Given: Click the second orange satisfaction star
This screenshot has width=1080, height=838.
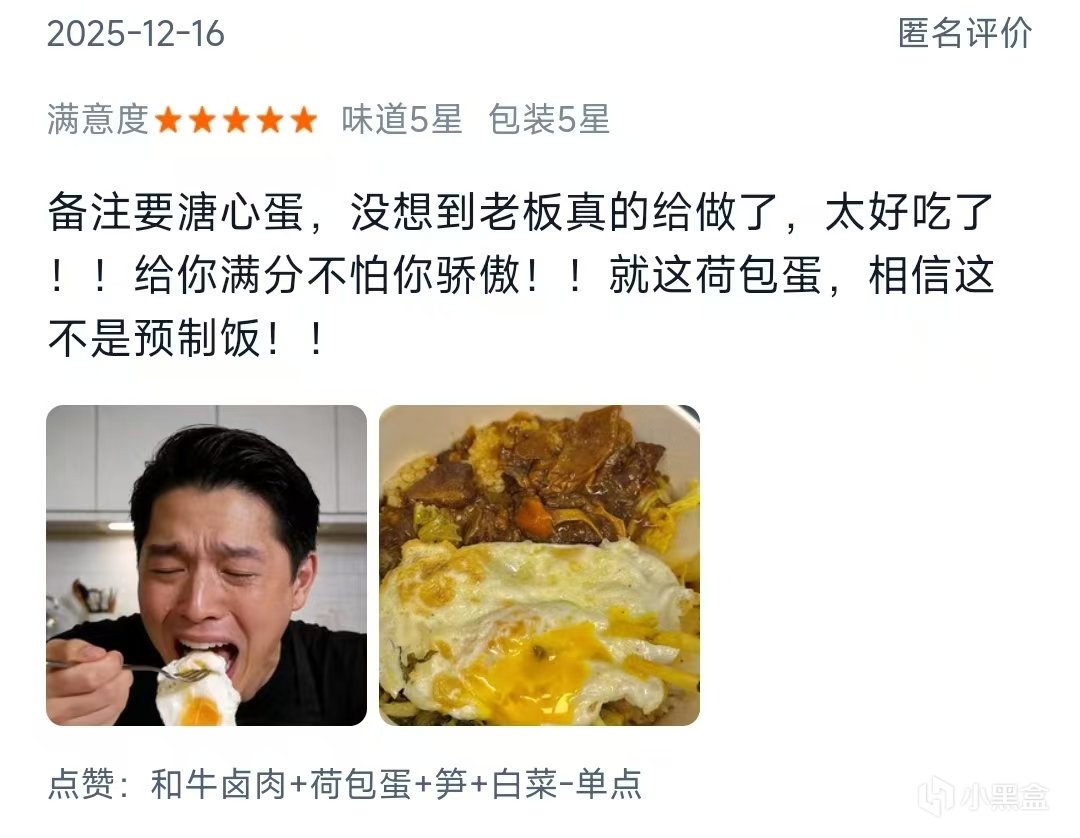Looking at the screenshot, I should pyautogui.click(x=202, y=121).
